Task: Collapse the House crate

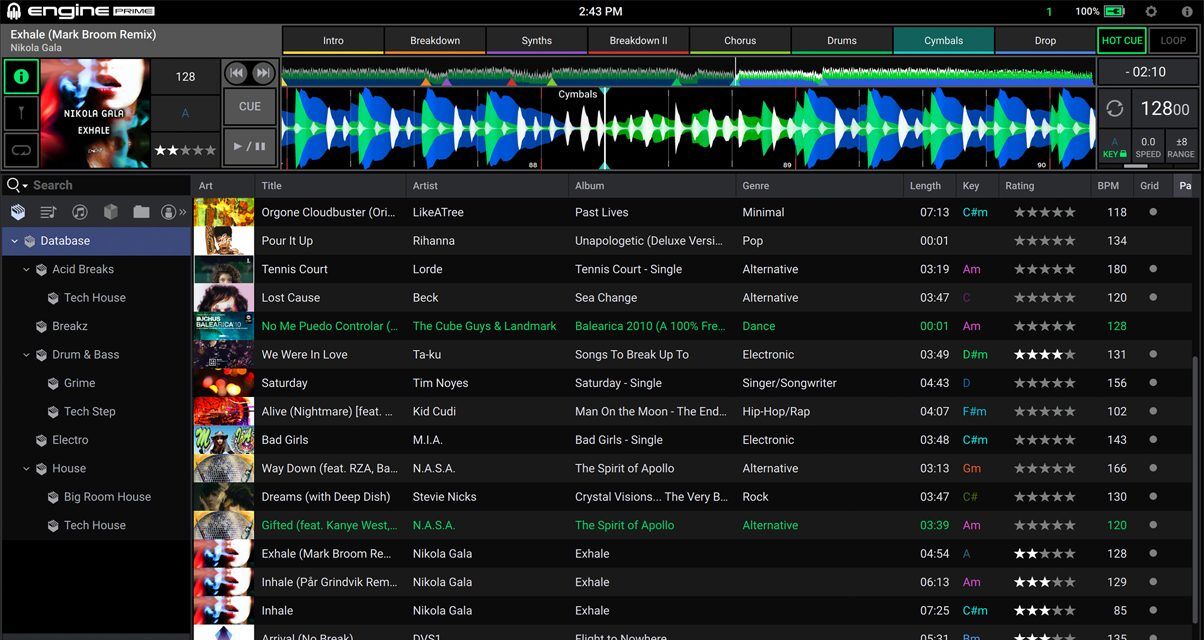Action: coord(27,469)
